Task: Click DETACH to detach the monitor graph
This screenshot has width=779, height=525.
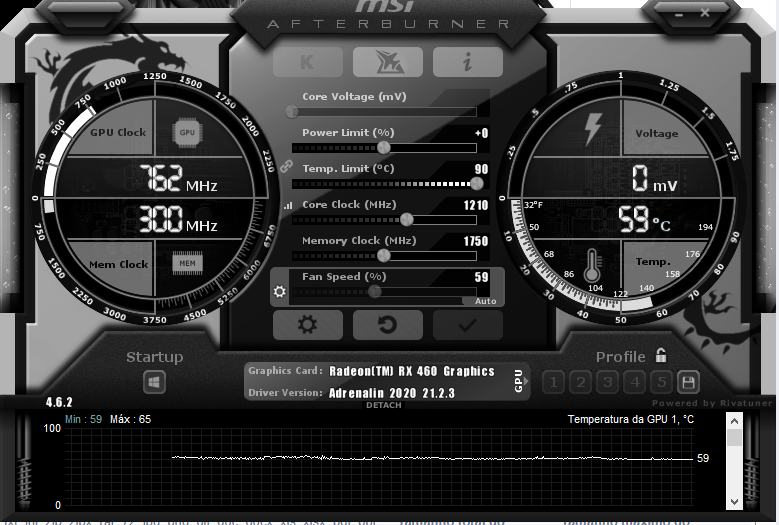Action: (x=384, y=405)
